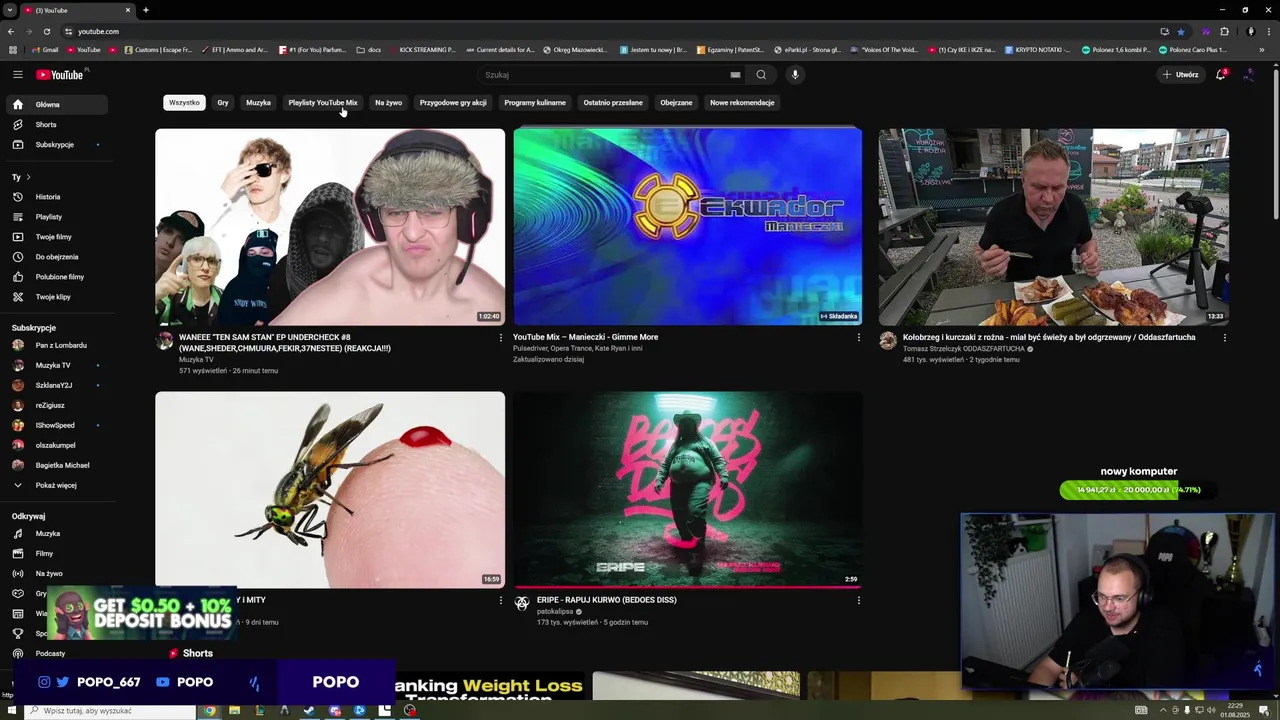Image resolution: width=1280 pixels, height=720 pixels.
Task: Reload page with browser refresh button
Action: (x=46, y=31)
